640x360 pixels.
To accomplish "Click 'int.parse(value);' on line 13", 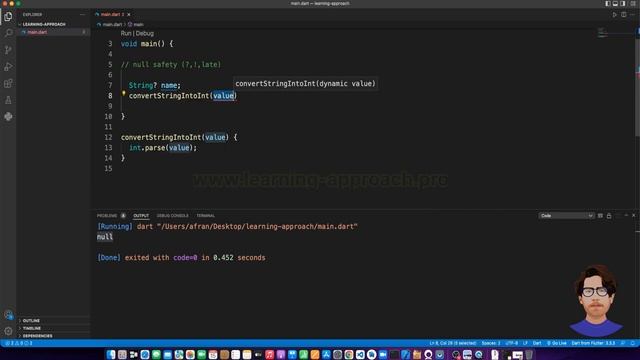I will (x=163, y=148).
